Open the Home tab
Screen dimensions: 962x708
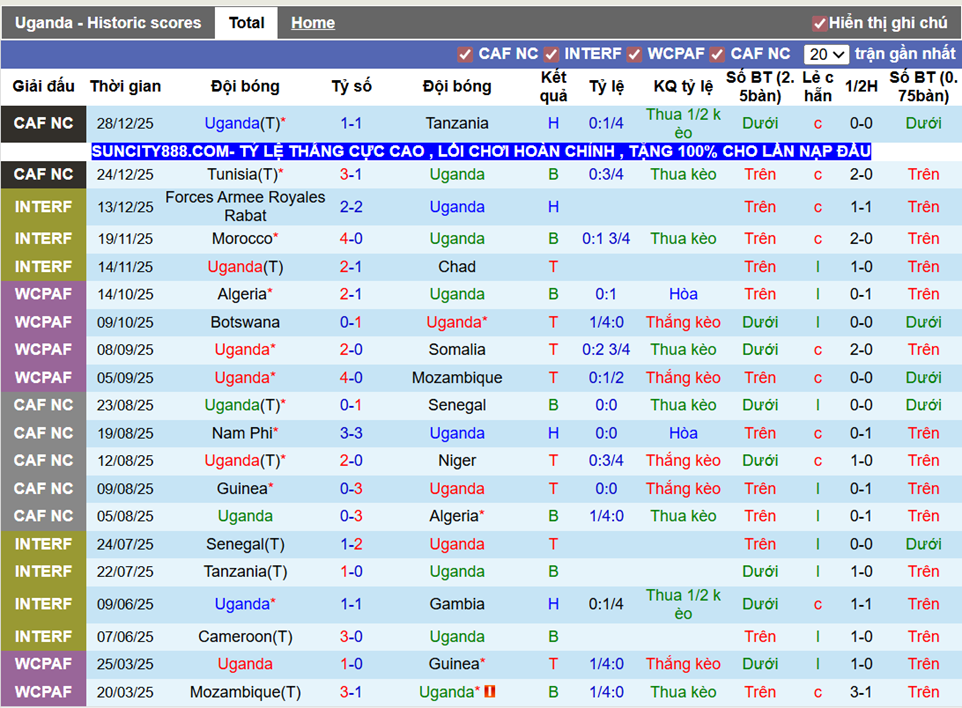[313, 23]
